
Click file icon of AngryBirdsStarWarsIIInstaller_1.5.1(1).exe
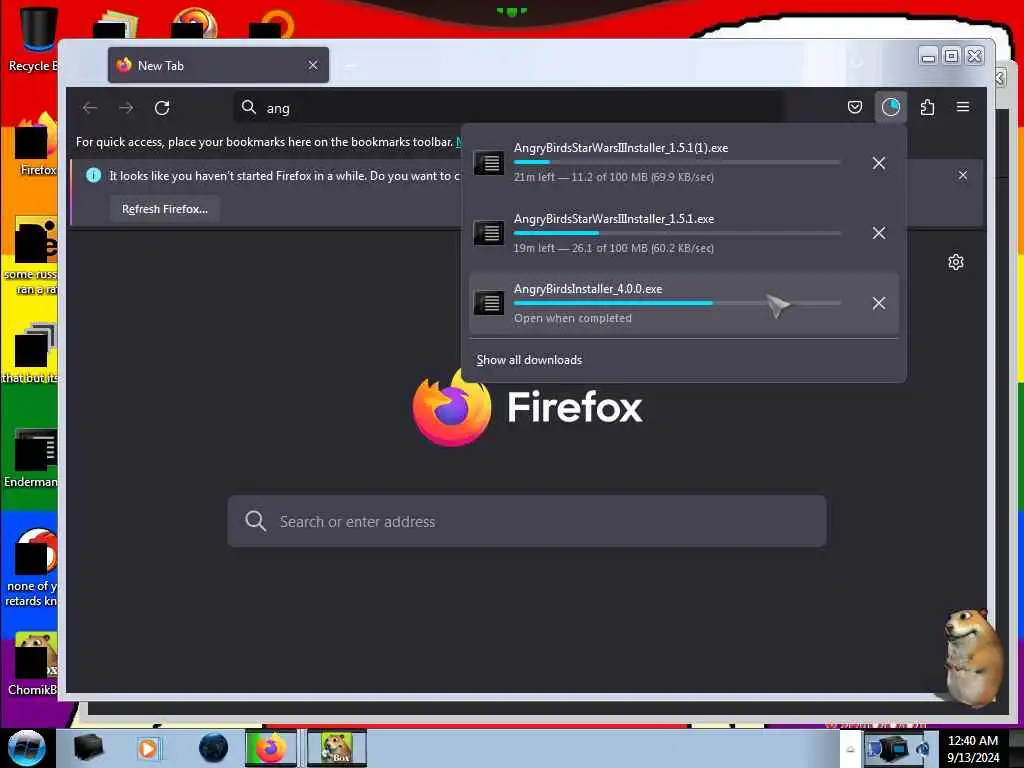488,163
